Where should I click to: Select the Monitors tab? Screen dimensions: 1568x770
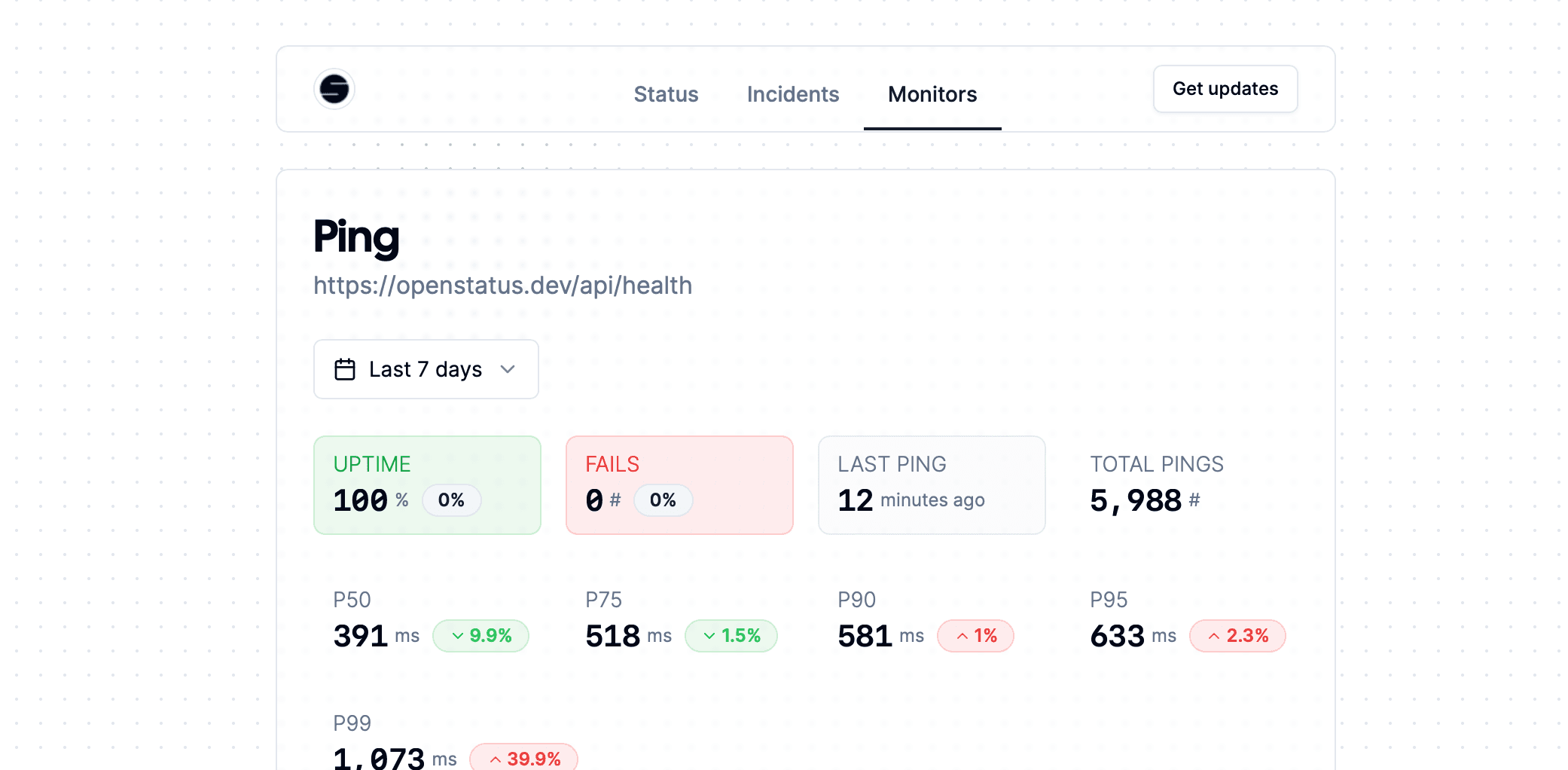(x=932, y=94)
